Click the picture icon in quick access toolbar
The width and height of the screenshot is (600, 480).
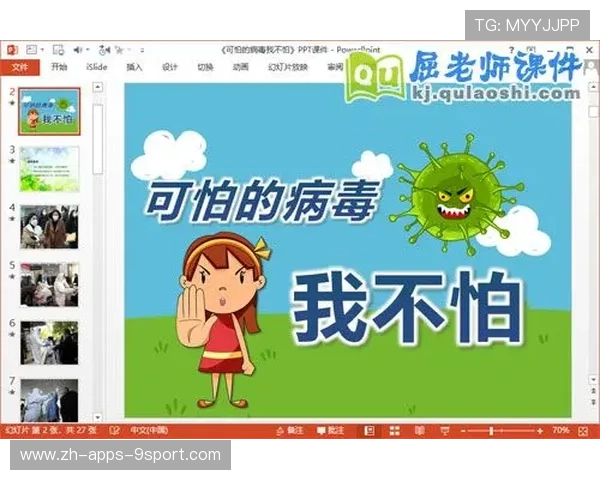pos(32,50)
